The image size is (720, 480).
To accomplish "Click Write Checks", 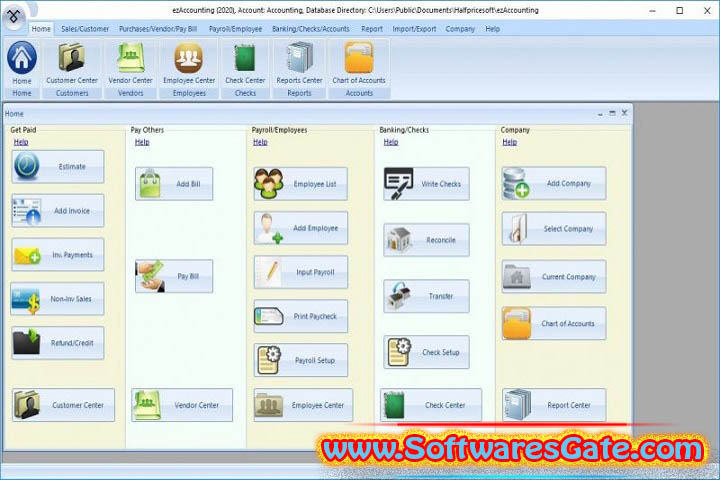I will point(427,184).
